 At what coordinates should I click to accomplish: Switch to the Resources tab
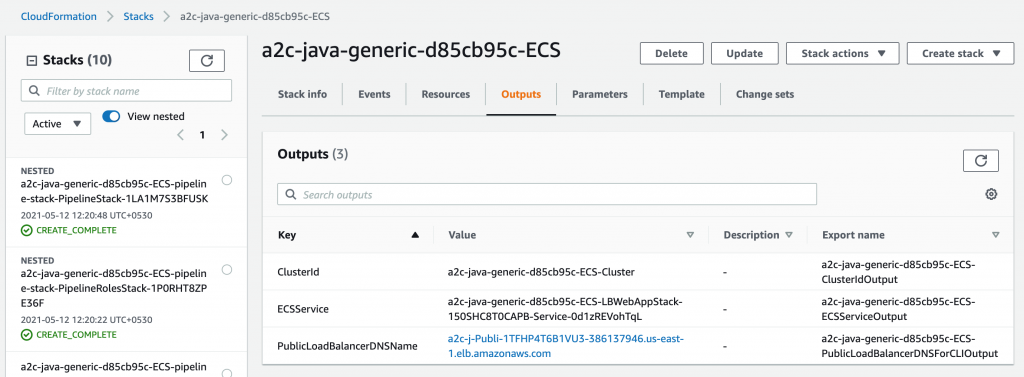coord(445,94)
